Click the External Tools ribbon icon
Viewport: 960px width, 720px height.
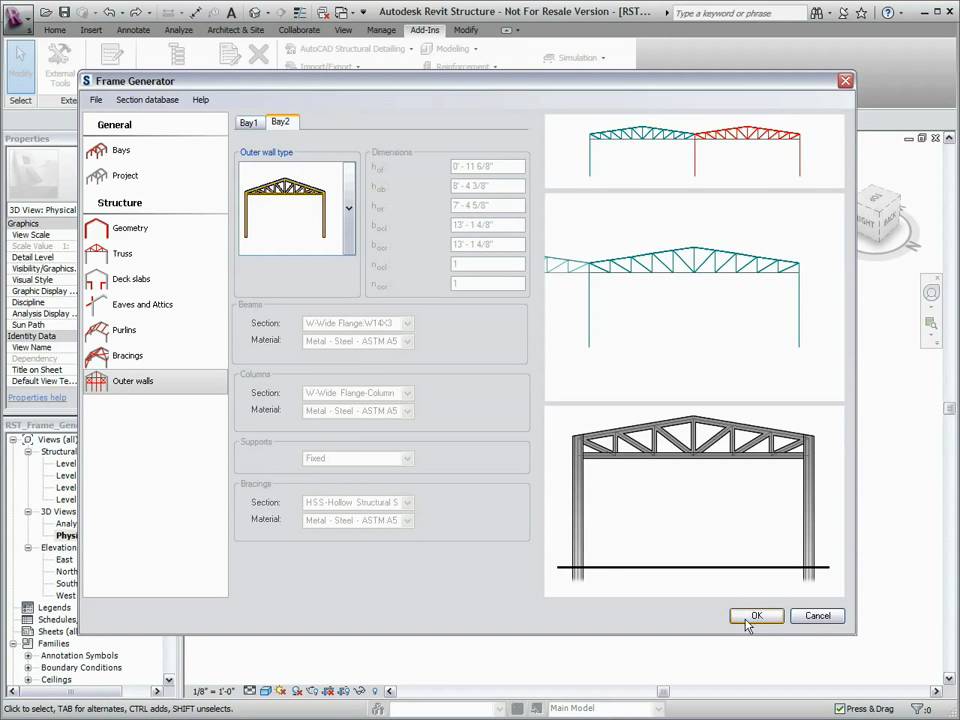(59, 64)
